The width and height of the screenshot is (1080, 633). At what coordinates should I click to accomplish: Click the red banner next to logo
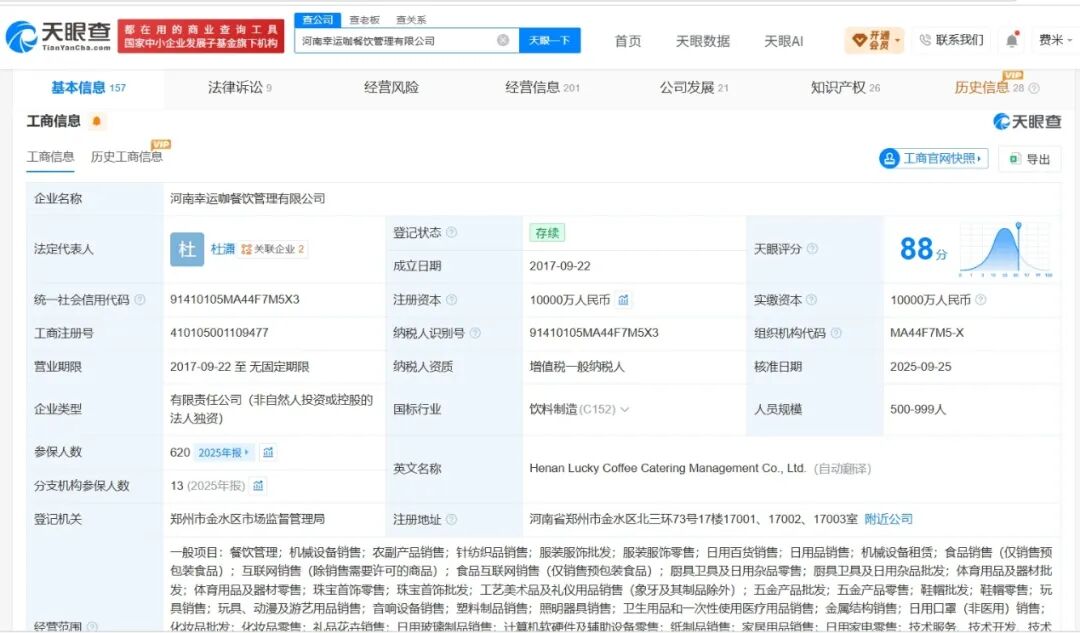click(201, 37)
